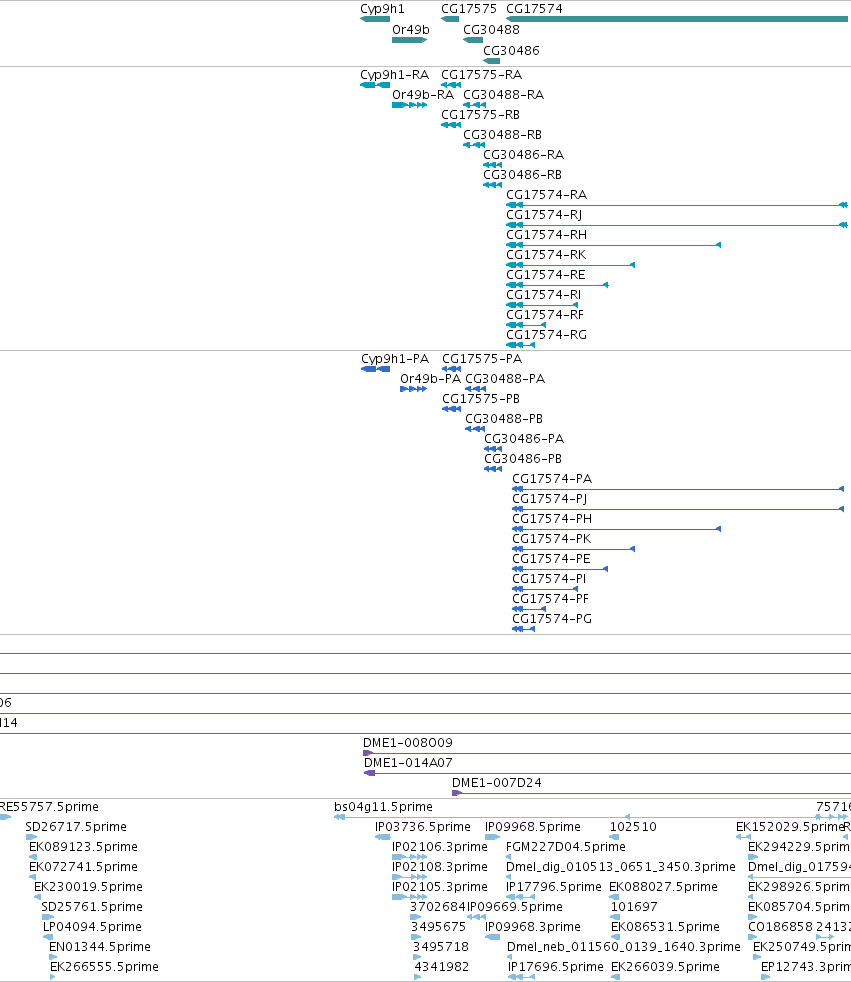This screenshot has height=982, width=851.
Task: Click the Cyp9h1 gene label
Action: 382,9
